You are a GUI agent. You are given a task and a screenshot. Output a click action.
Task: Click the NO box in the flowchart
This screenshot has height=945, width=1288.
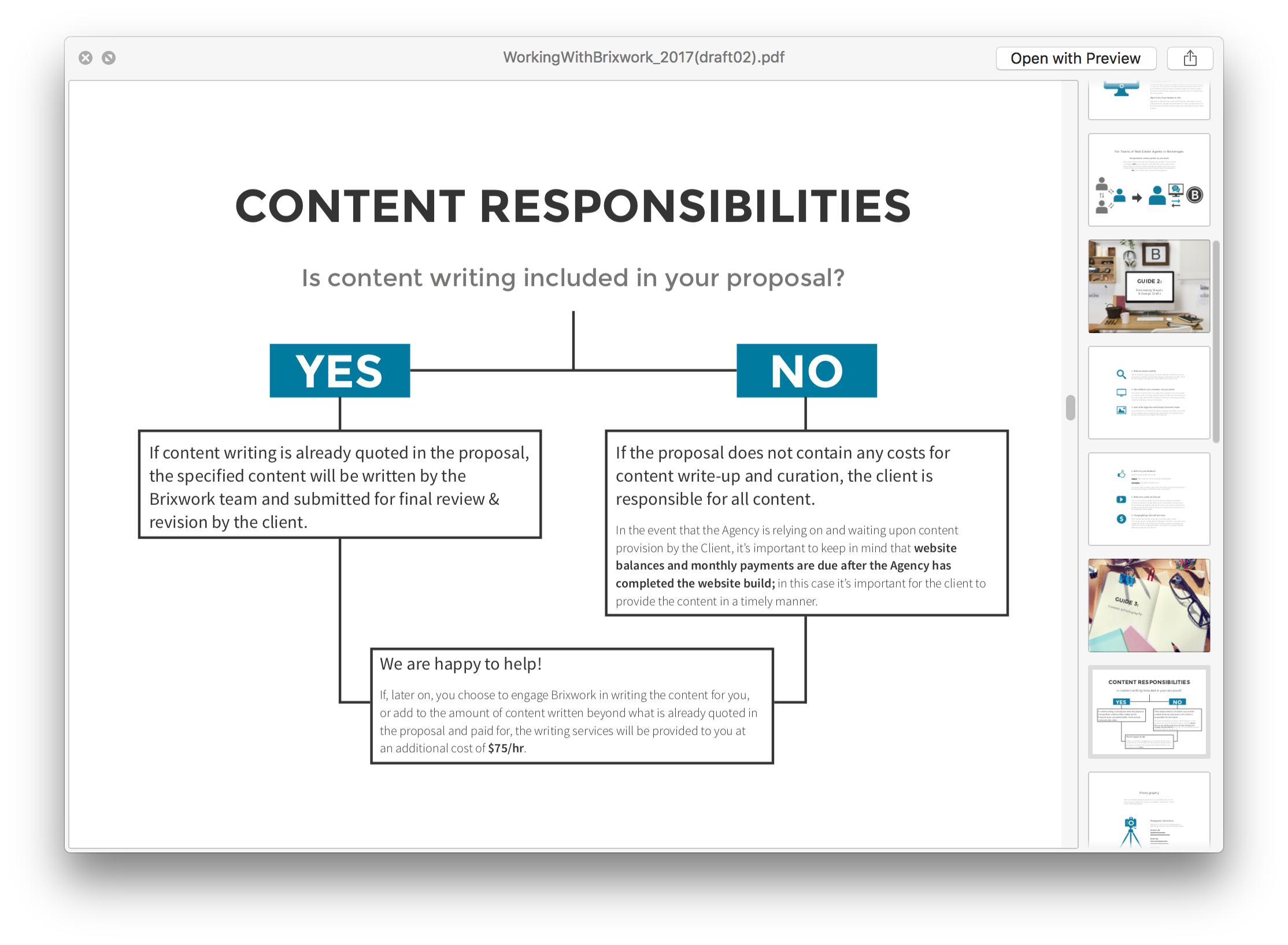(806, 371)
